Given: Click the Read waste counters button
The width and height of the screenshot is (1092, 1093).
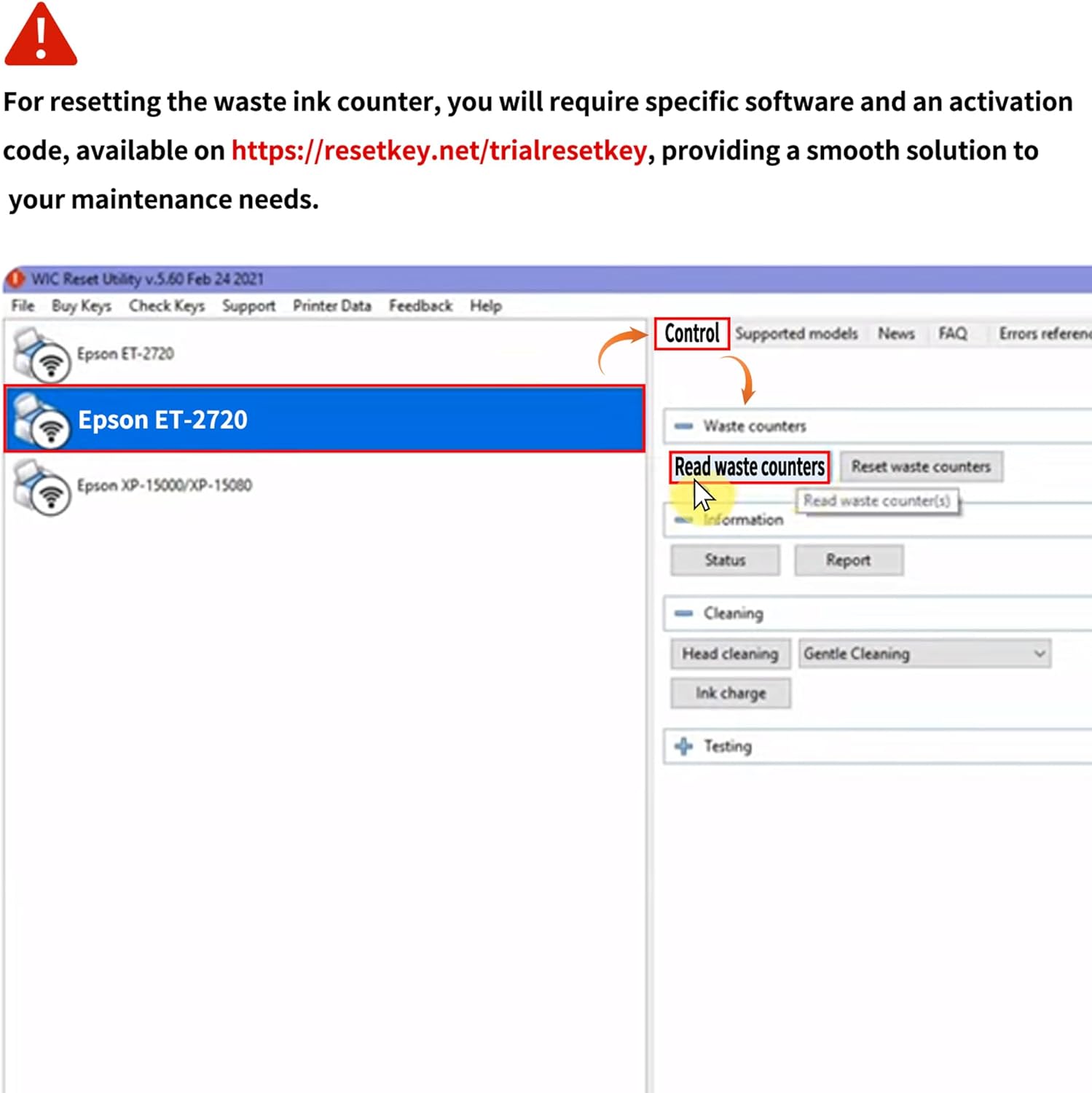Looking at the screenshot, I should [x=750, y=467].
